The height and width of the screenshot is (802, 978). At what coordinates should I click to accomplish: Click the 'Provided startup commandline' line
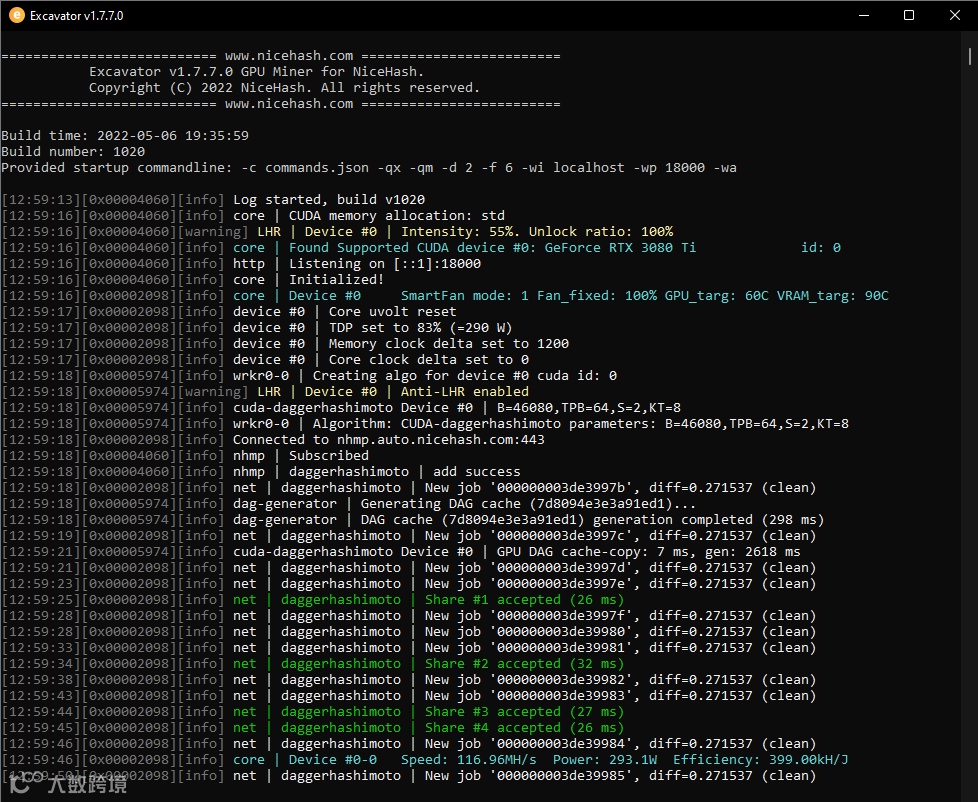[x=369, y=168]
